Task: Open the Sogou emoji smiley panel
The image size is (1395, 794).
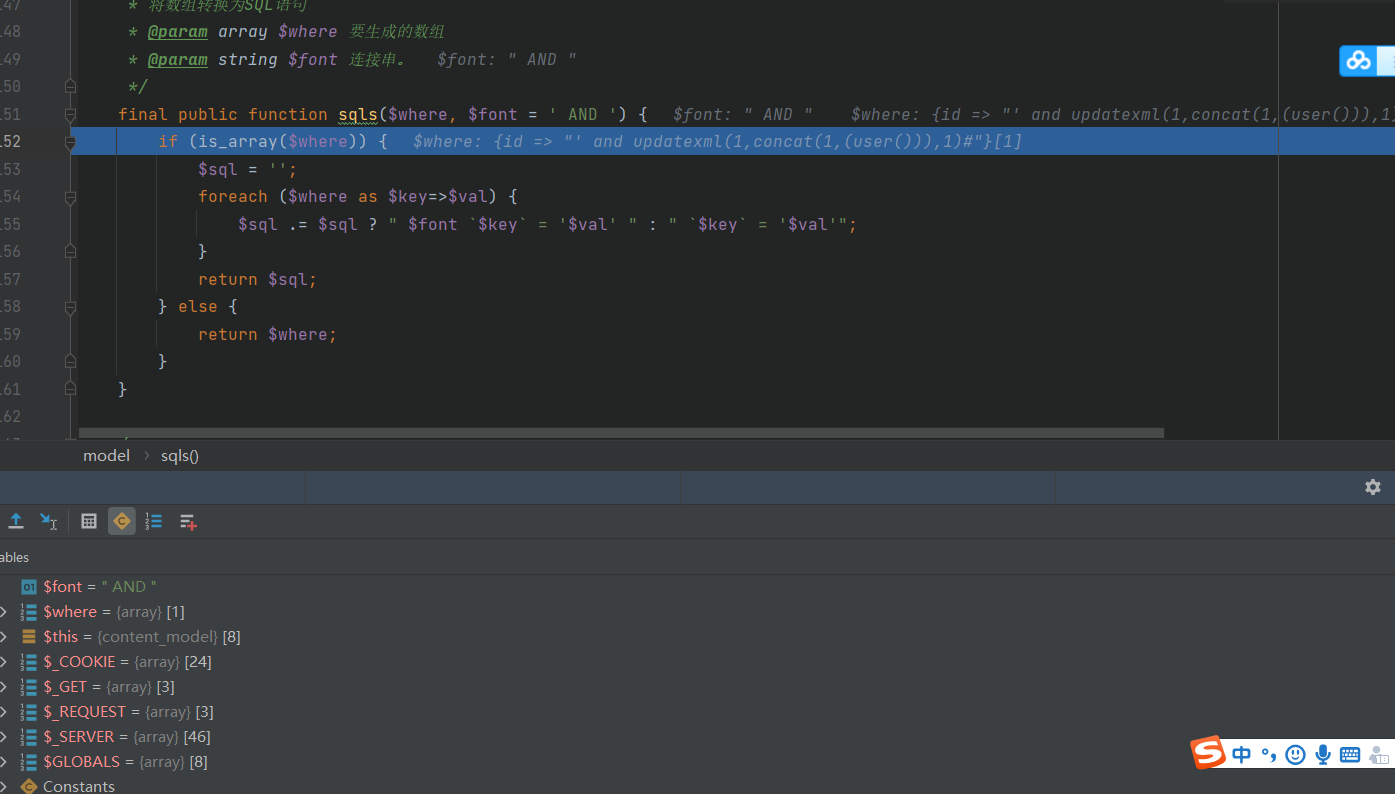Action: point(1295,755)
